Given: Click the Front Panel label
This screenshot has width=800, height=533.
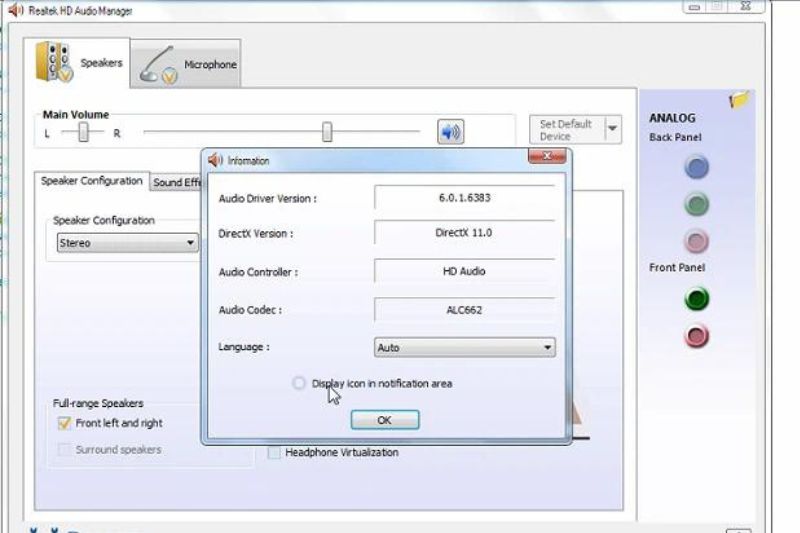Looking at the screenshot, I should 677,268.
